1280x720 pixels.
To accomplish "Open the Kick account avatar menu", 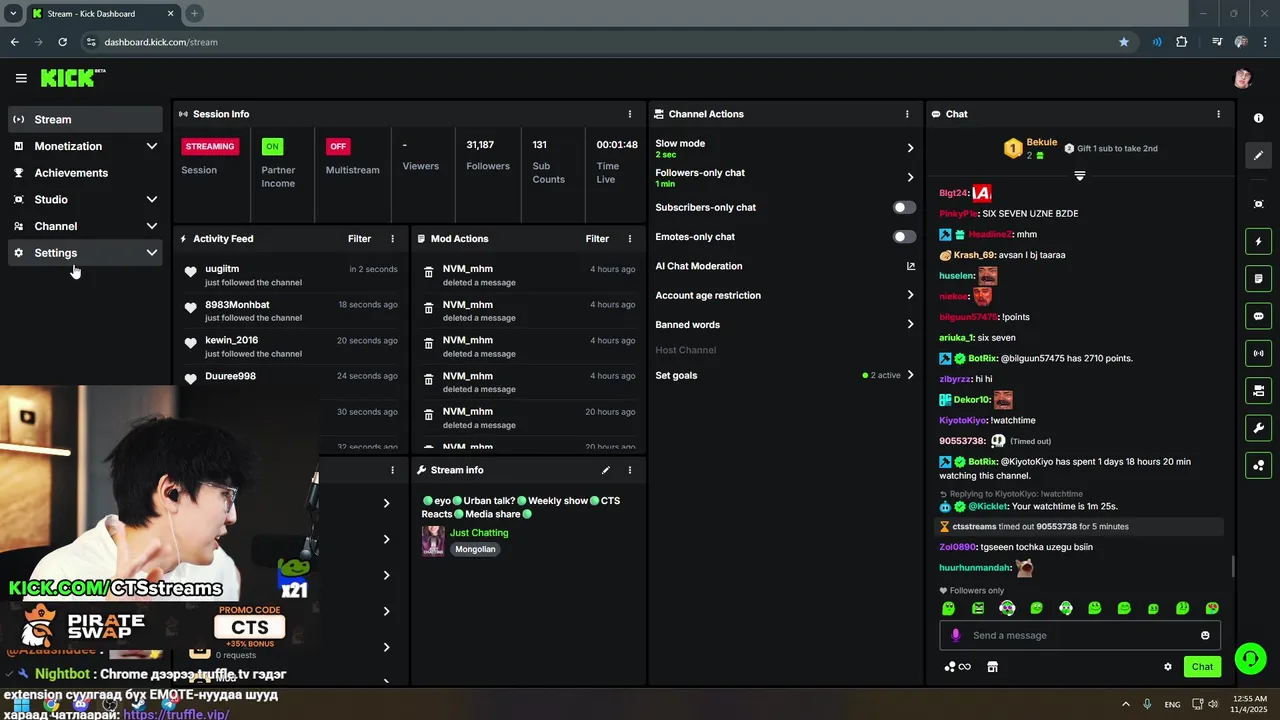I will [x=1243, y=78].
